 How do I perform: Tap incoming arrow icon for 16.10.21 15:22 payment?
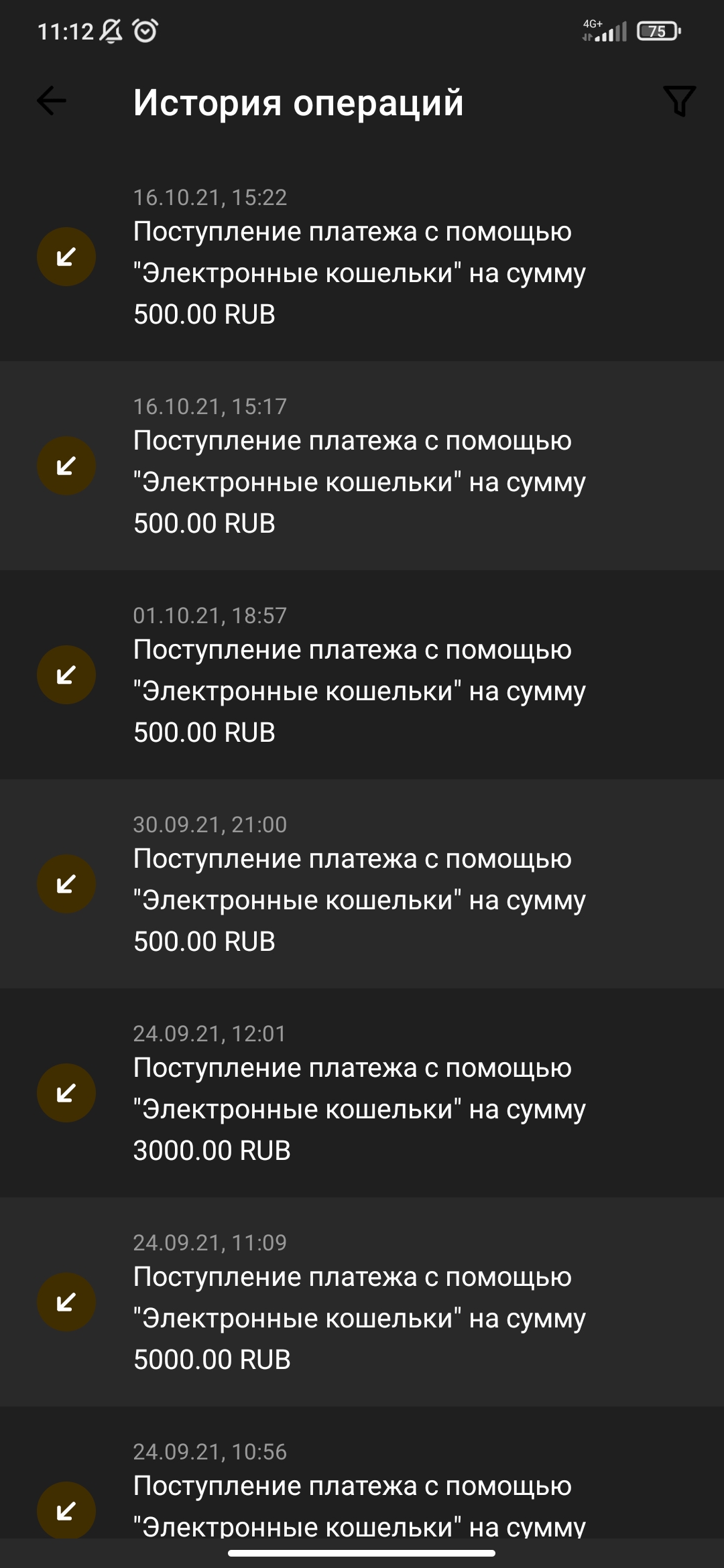click(66, 257)
